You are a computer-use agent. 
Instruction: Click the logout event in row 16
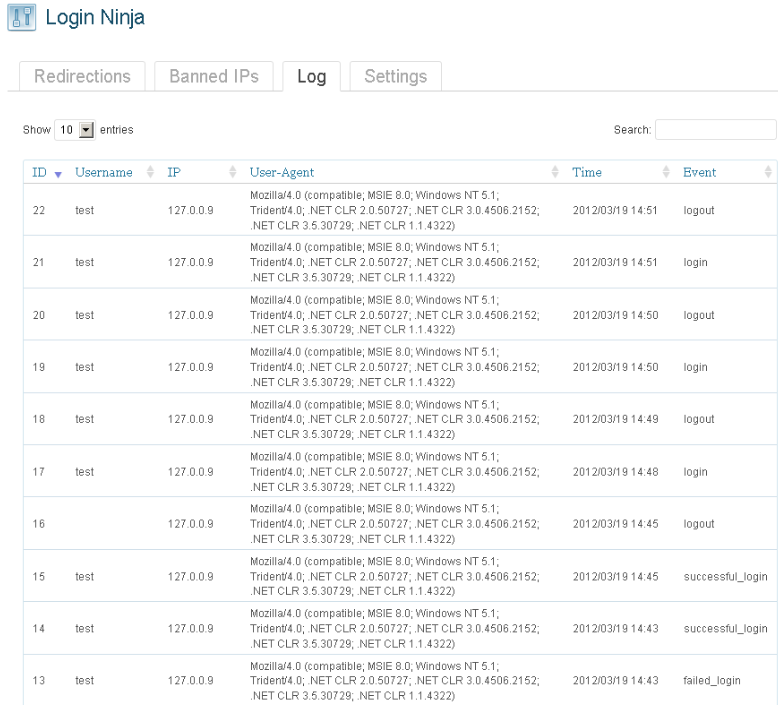point(699,524)
